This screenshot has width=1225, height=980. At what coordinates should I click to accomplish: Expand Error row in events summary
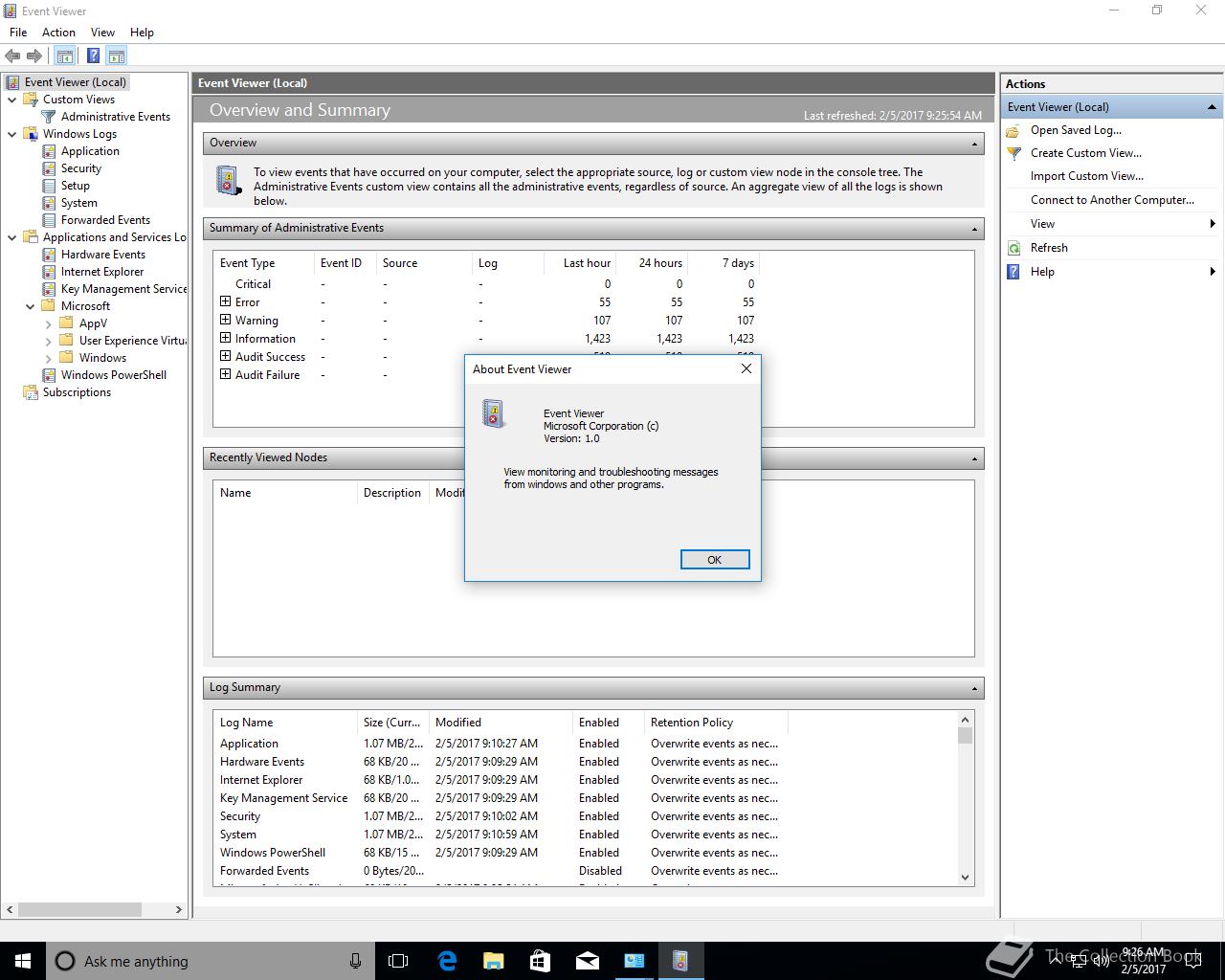click(x=226, y=301)
